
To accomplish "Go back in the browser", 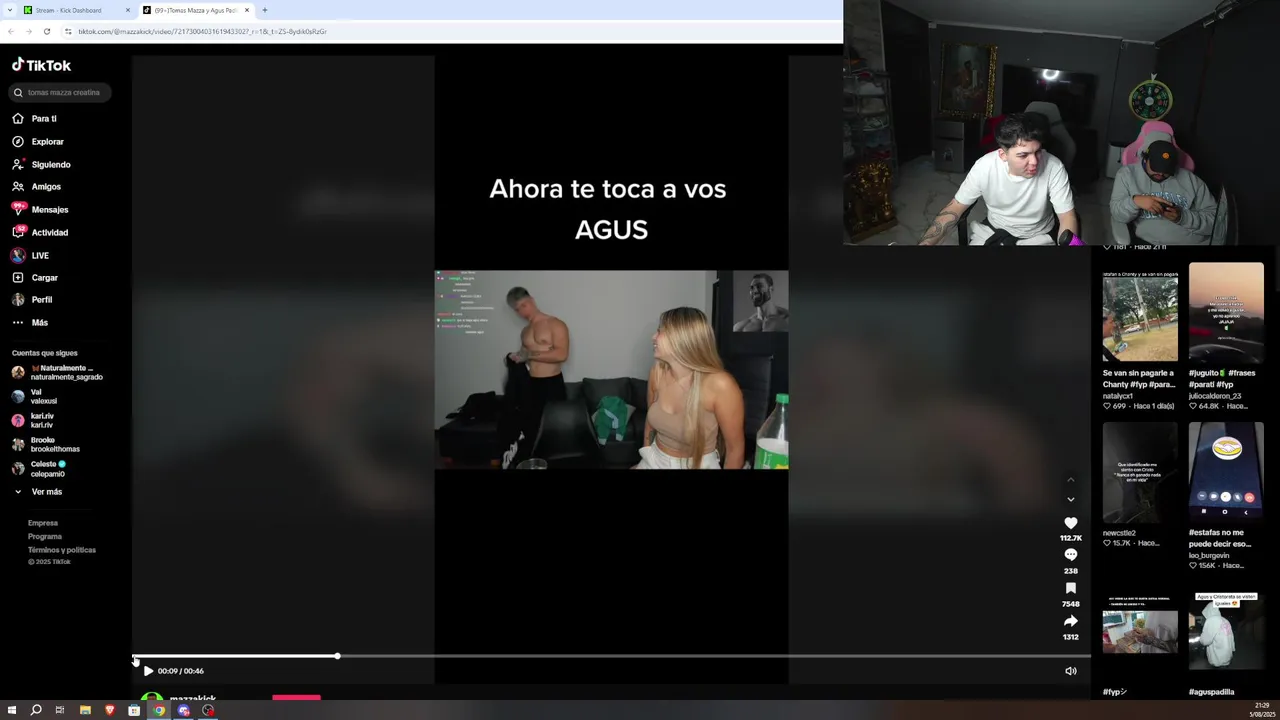I will [11, 31].
